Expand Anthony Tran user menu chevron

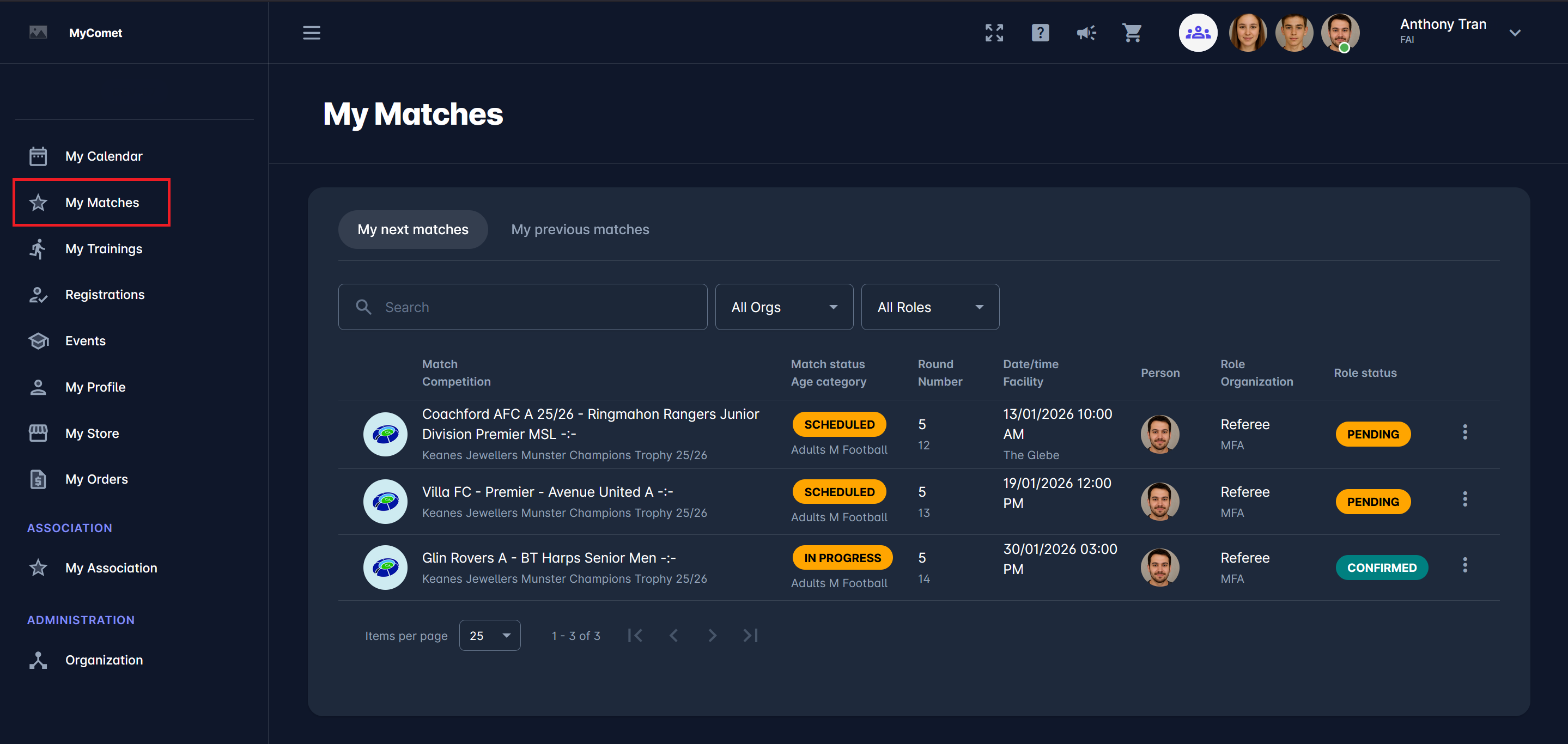pos(1515,33)
